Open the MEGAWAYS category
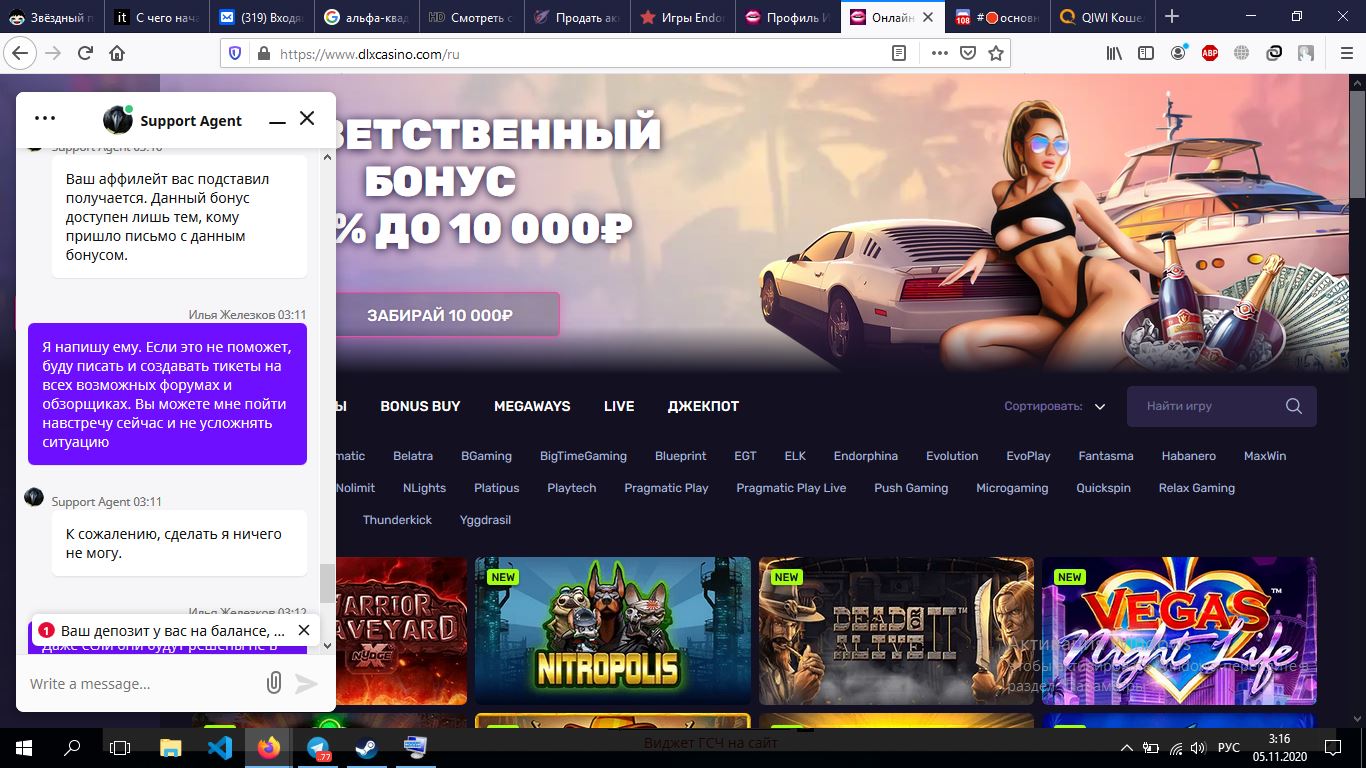This screenshot has width=1366, height=768. point(532,406)
